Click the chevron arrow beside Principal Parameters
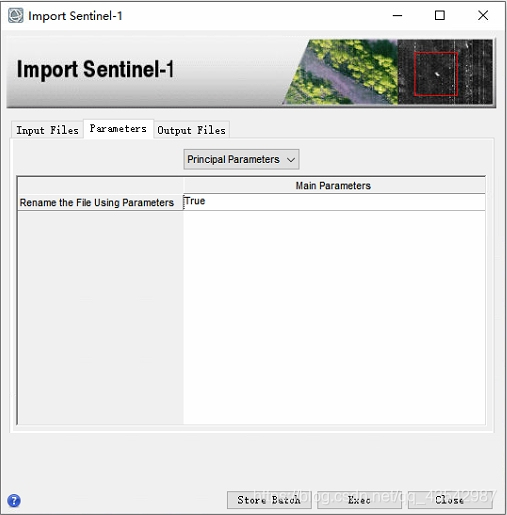This screenshot has width=507, height=515. pyautogui.click(x=291, y=160)
